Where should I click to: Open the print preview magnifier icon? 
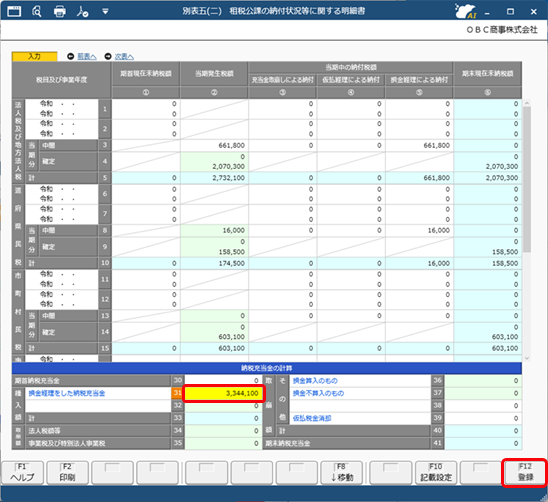click(36, 11)
